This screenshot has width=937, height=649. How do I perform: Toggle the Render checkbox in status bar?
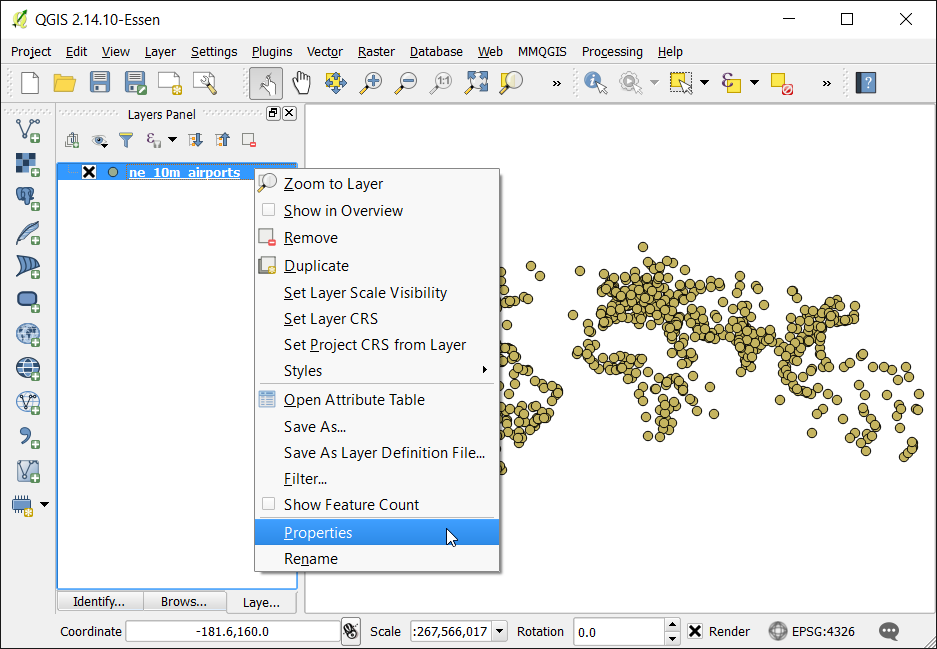point(694,631)
